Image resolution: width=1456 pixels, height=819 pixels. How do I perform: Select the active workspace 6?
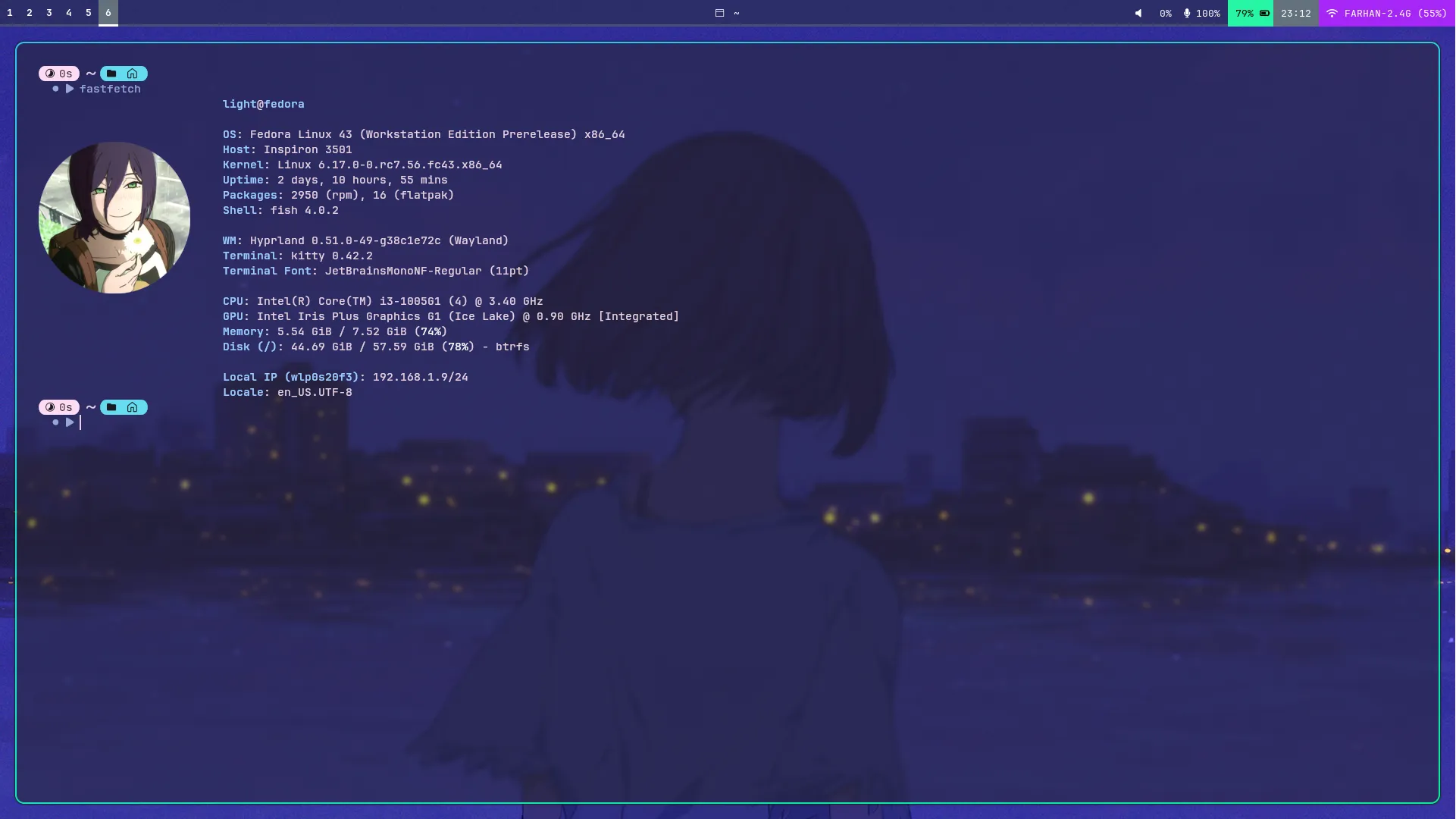tap(108, 13)
